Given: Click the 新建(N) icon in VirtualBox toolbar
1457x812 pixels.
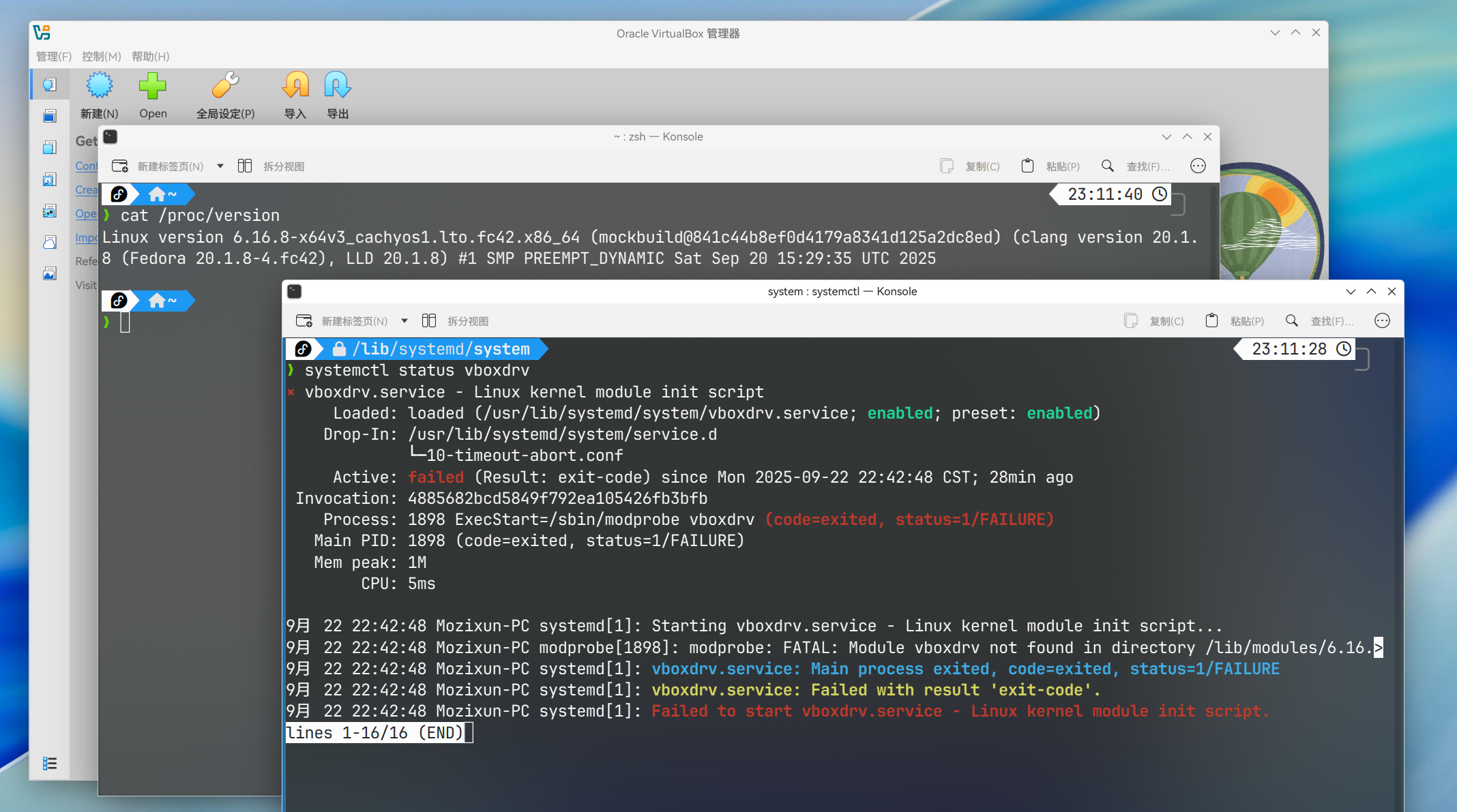Looking at the screenshot, I should (x=99, y=86).
